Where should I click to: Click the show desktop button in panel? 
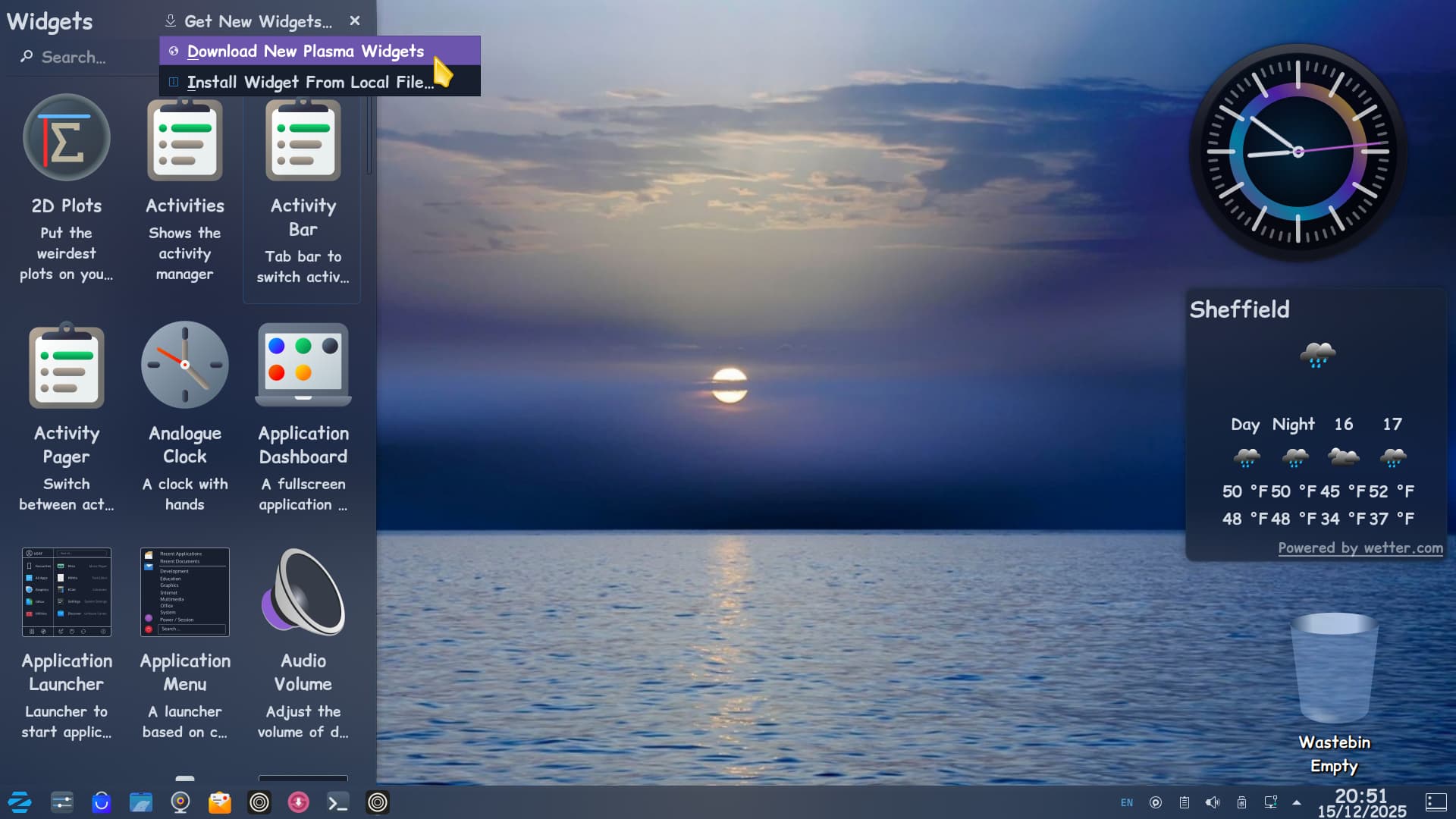point(1436,802)
